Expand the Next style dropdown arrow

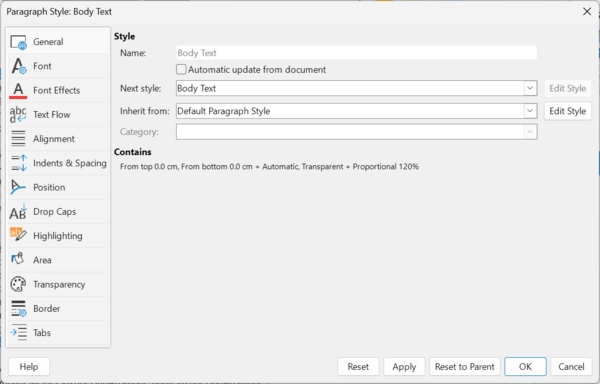click(530, 88)
